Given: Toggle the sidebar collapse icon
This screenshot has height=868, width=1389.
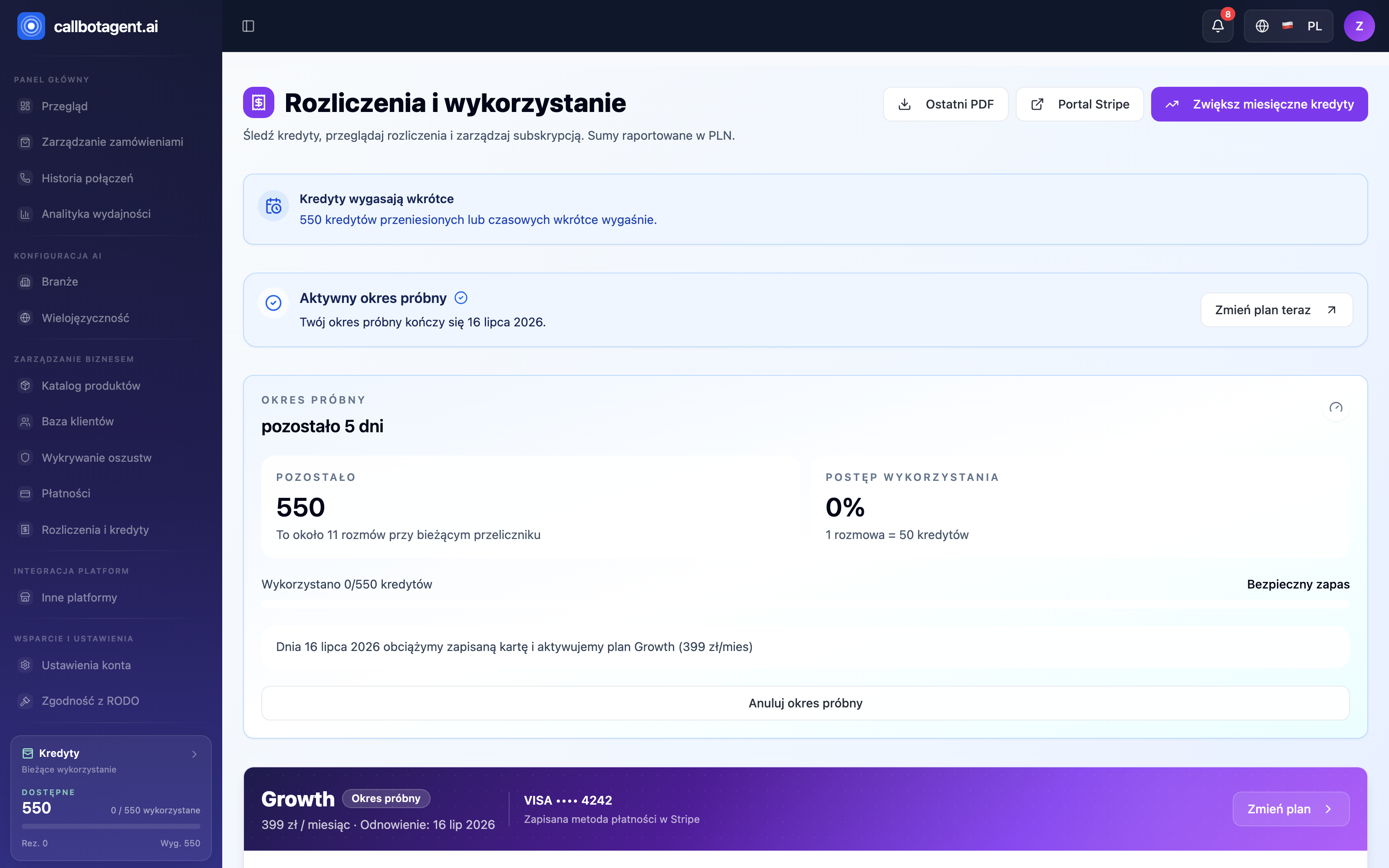Looking at the screenshot, I should [248, 26].
